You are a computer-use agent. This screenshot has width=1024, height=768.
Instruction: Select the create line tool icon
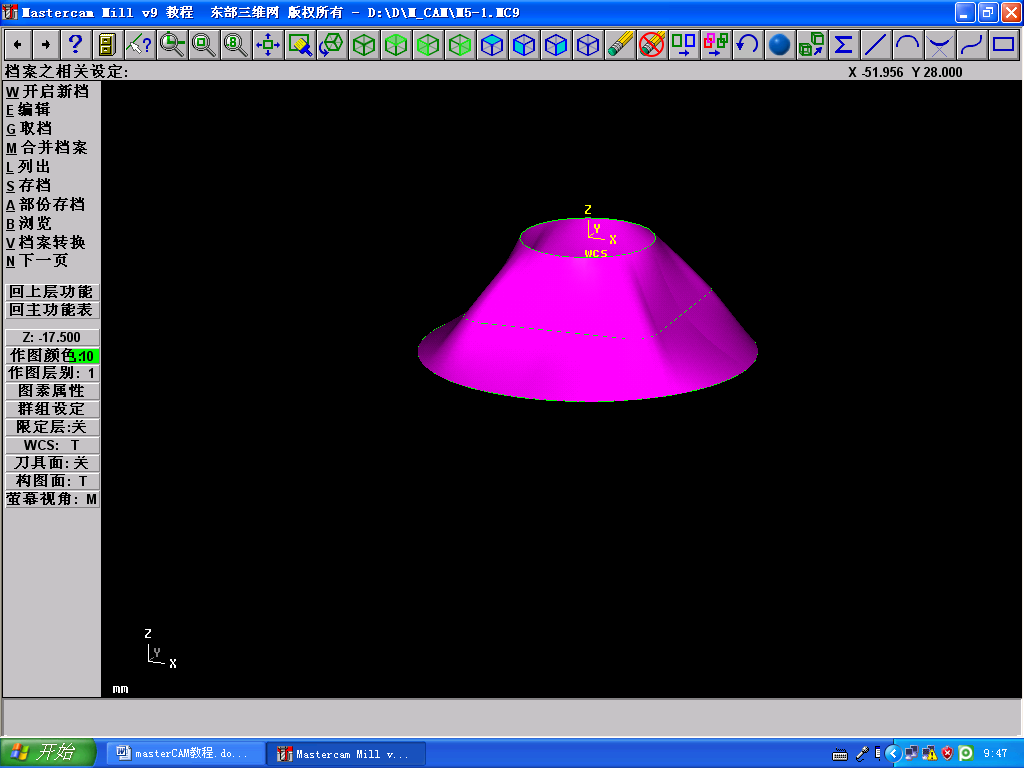875,44
